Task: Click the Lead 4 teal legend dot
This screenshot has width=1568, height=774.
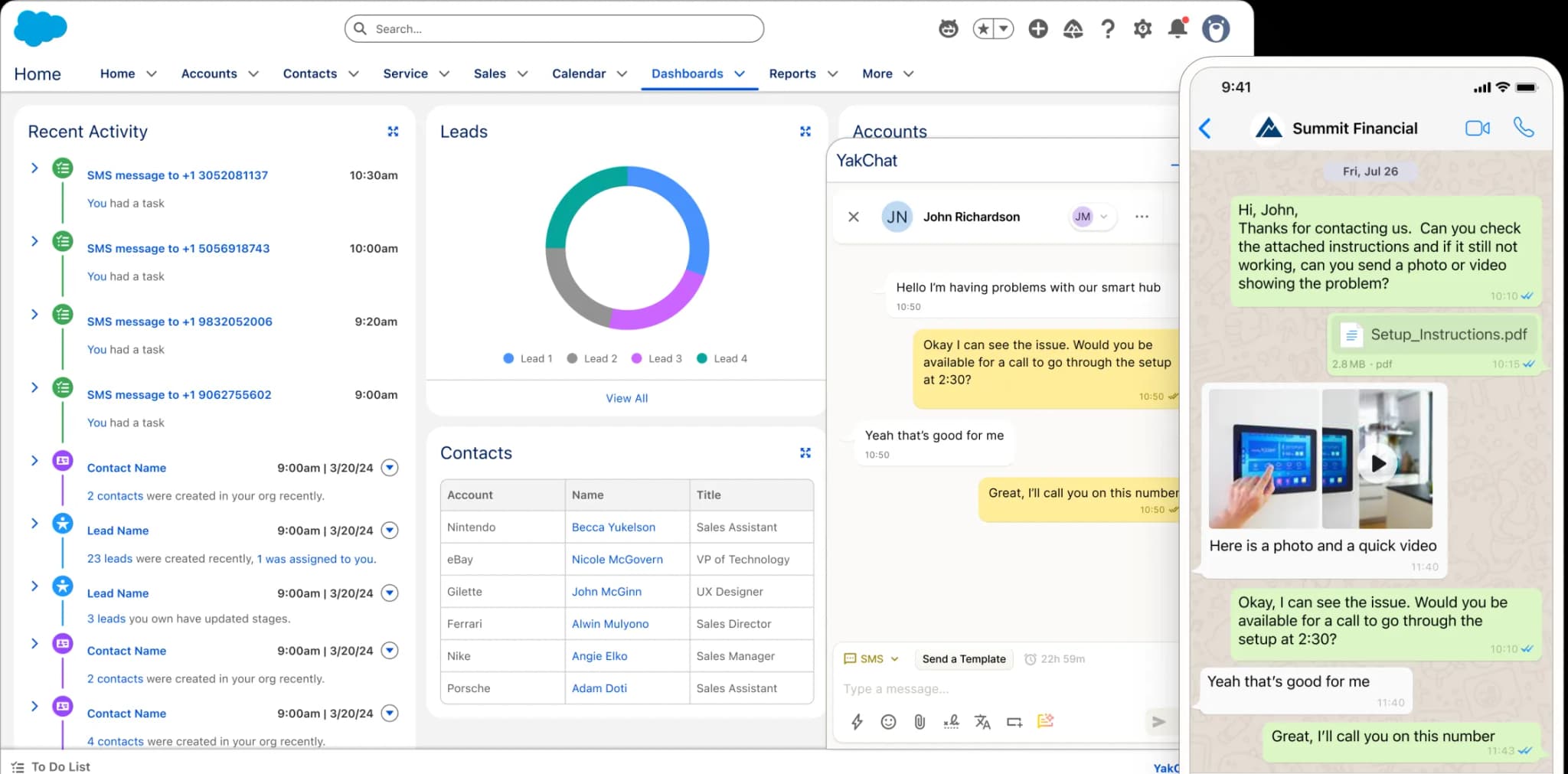Action: [x=702, y=358]
